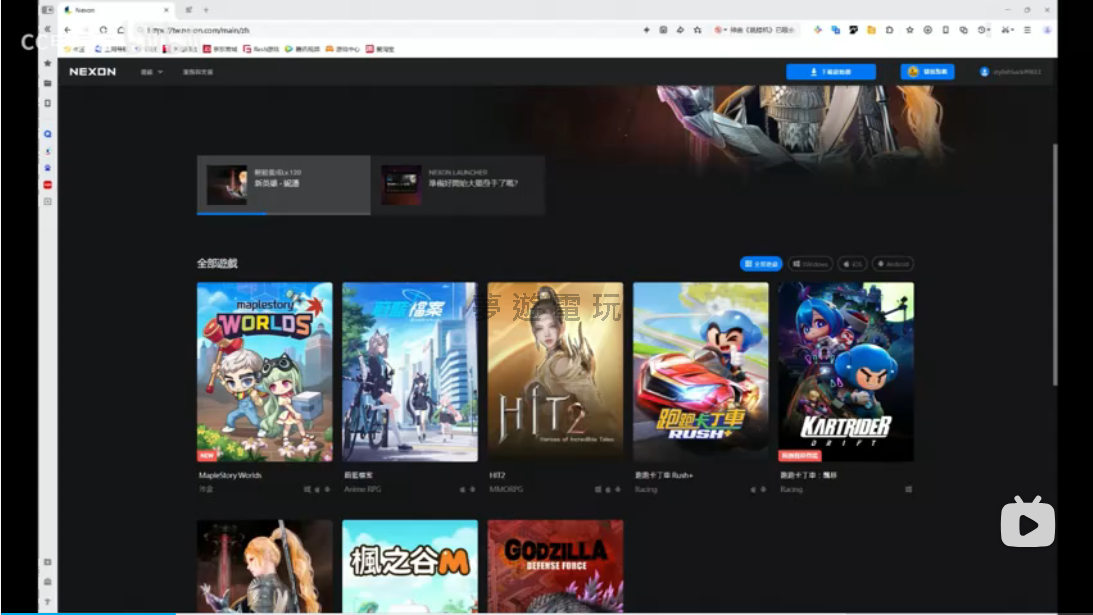This screenshot has width=1093, height=615.
Task: Reload the current page
Action: pos(103,30)
